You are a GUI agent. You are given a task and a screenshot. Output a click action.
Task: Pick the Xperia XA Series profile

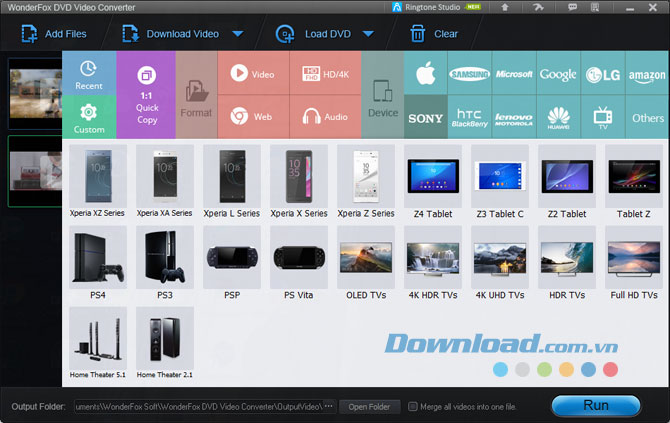pos(165,182)
